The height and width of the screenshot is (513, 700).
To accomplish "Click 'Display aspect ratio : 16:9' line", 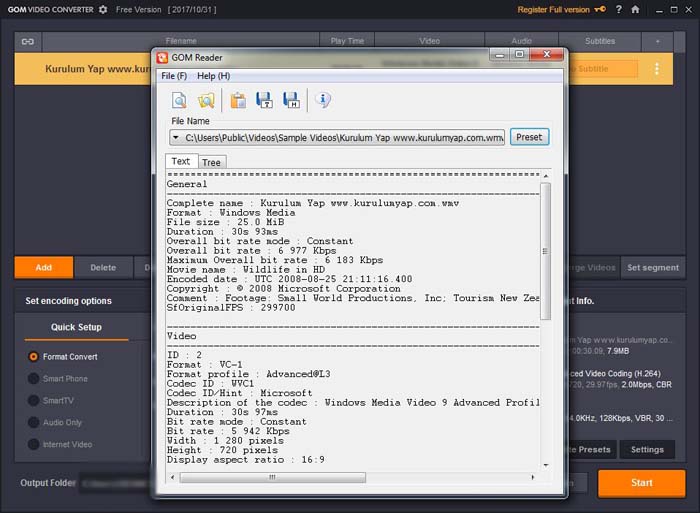I will (x=246, y=460).
